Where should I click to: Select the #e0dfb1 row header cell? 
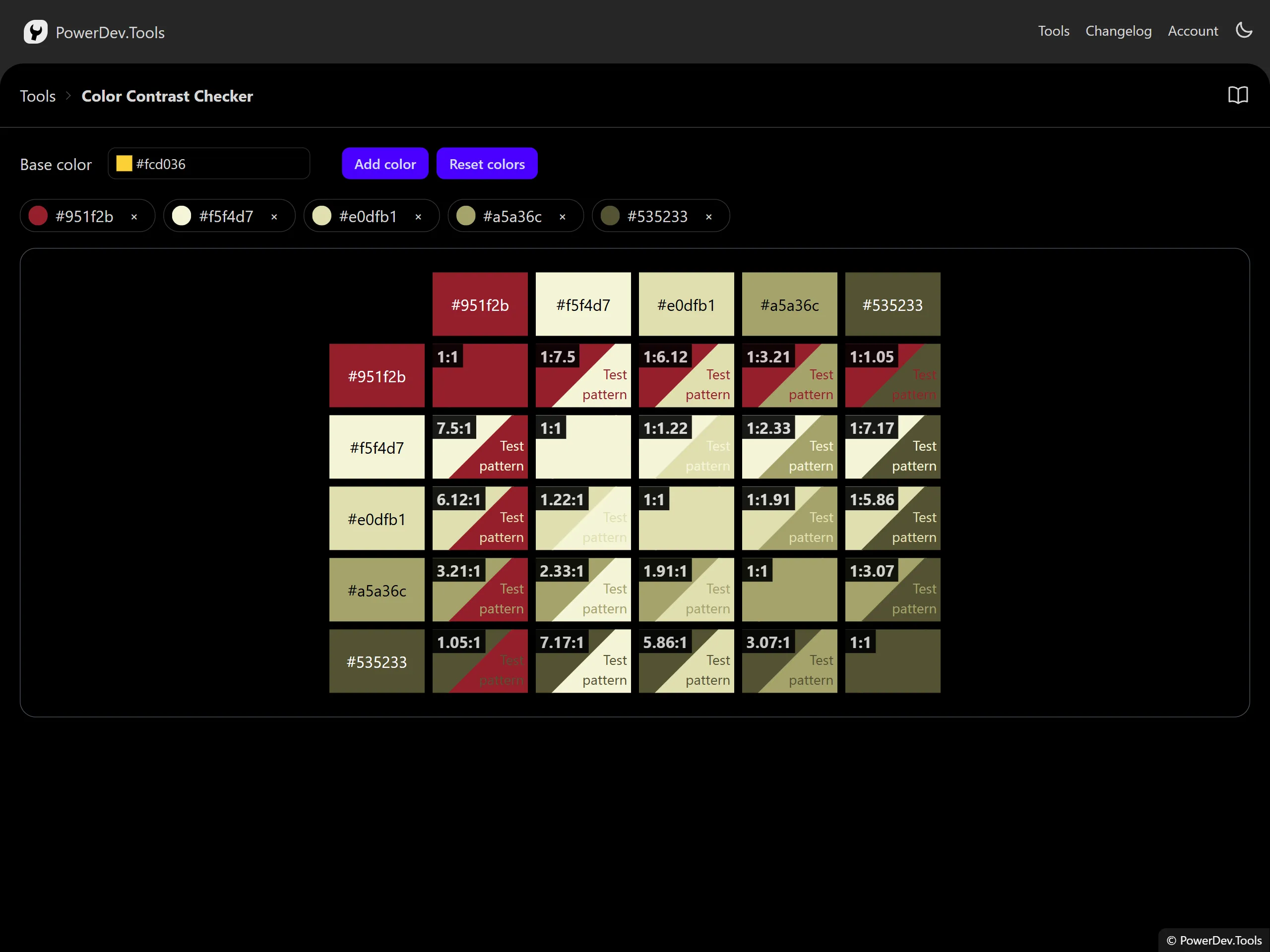[377, 519]
